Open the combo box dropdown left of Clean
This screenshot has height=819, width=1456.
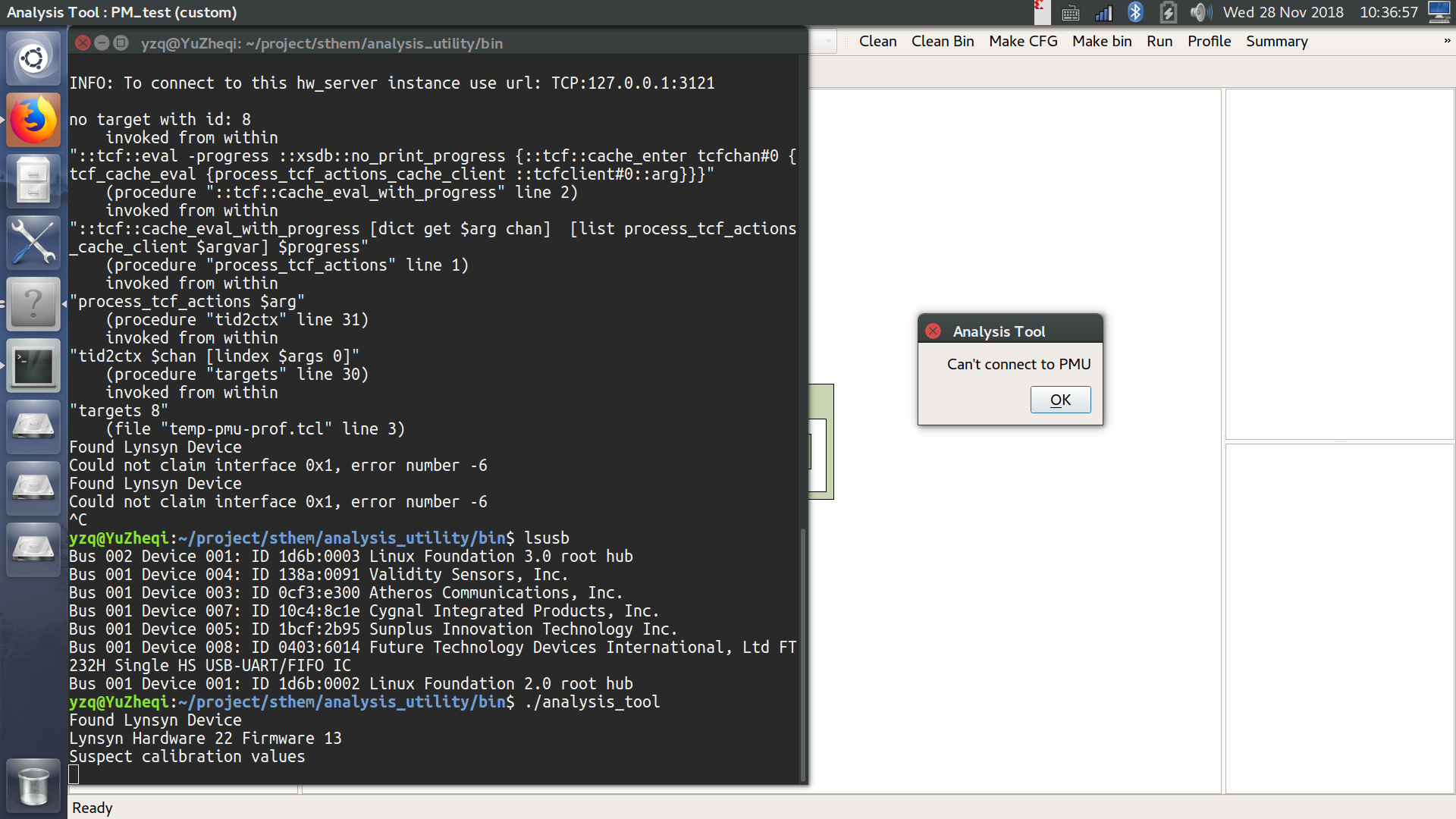(x=827, y=41)
